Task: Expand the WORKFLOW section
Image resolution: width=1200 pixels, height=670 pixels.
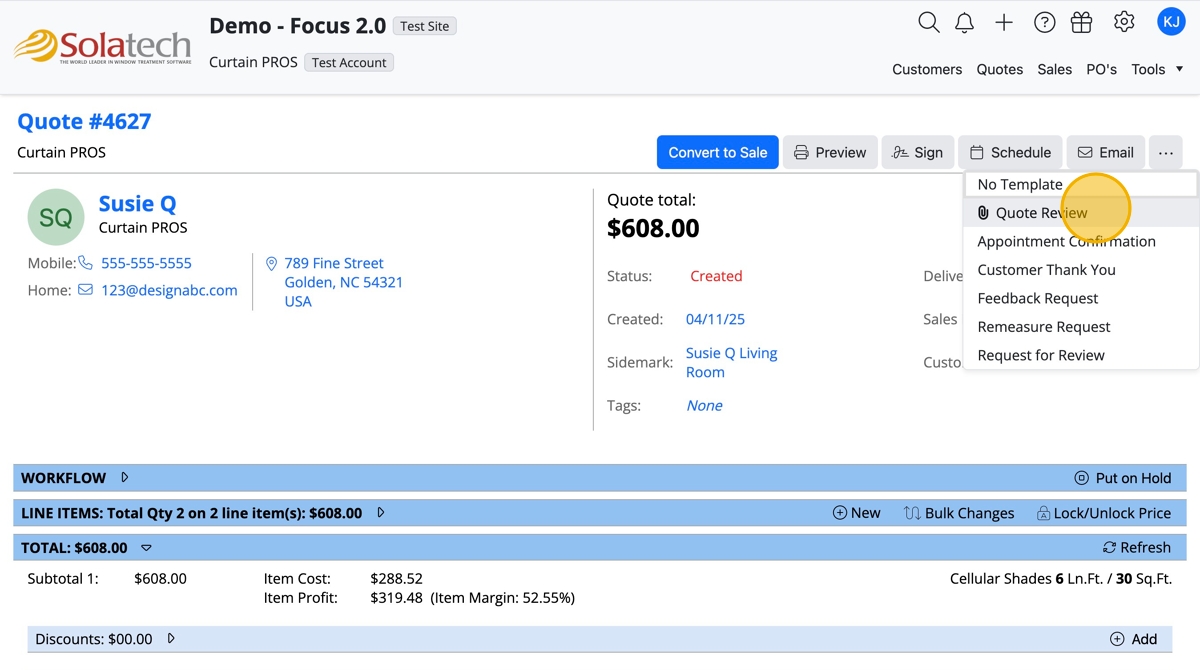Action: click(x=125, y=478)
